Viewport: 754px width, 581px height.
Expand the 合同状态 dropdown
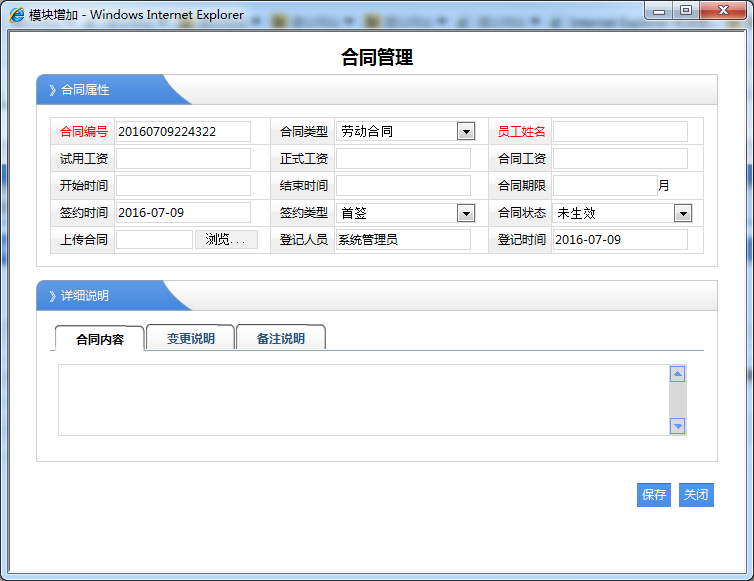[x=682, y=213]
